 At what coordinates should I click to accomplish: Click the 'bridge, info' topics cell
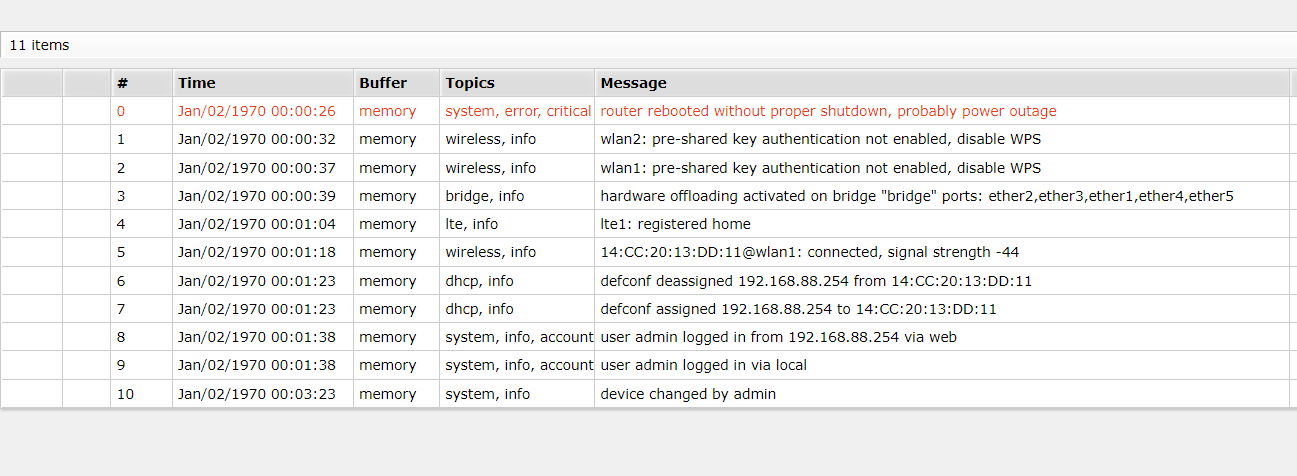coord(484,196)
